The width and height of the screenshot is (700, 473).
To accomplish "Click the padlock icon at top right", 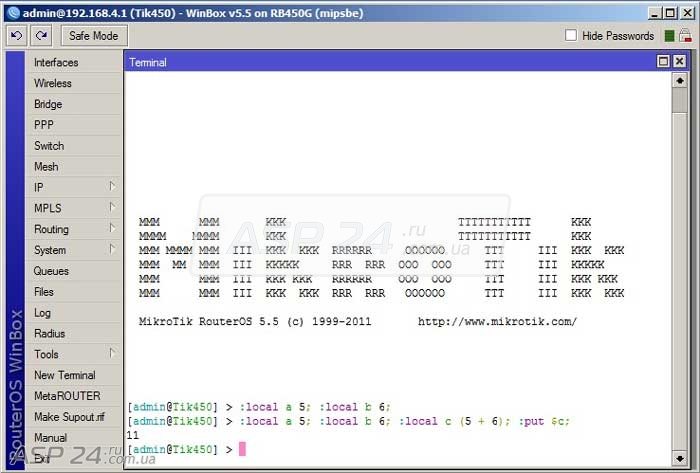I will (685, 36).
